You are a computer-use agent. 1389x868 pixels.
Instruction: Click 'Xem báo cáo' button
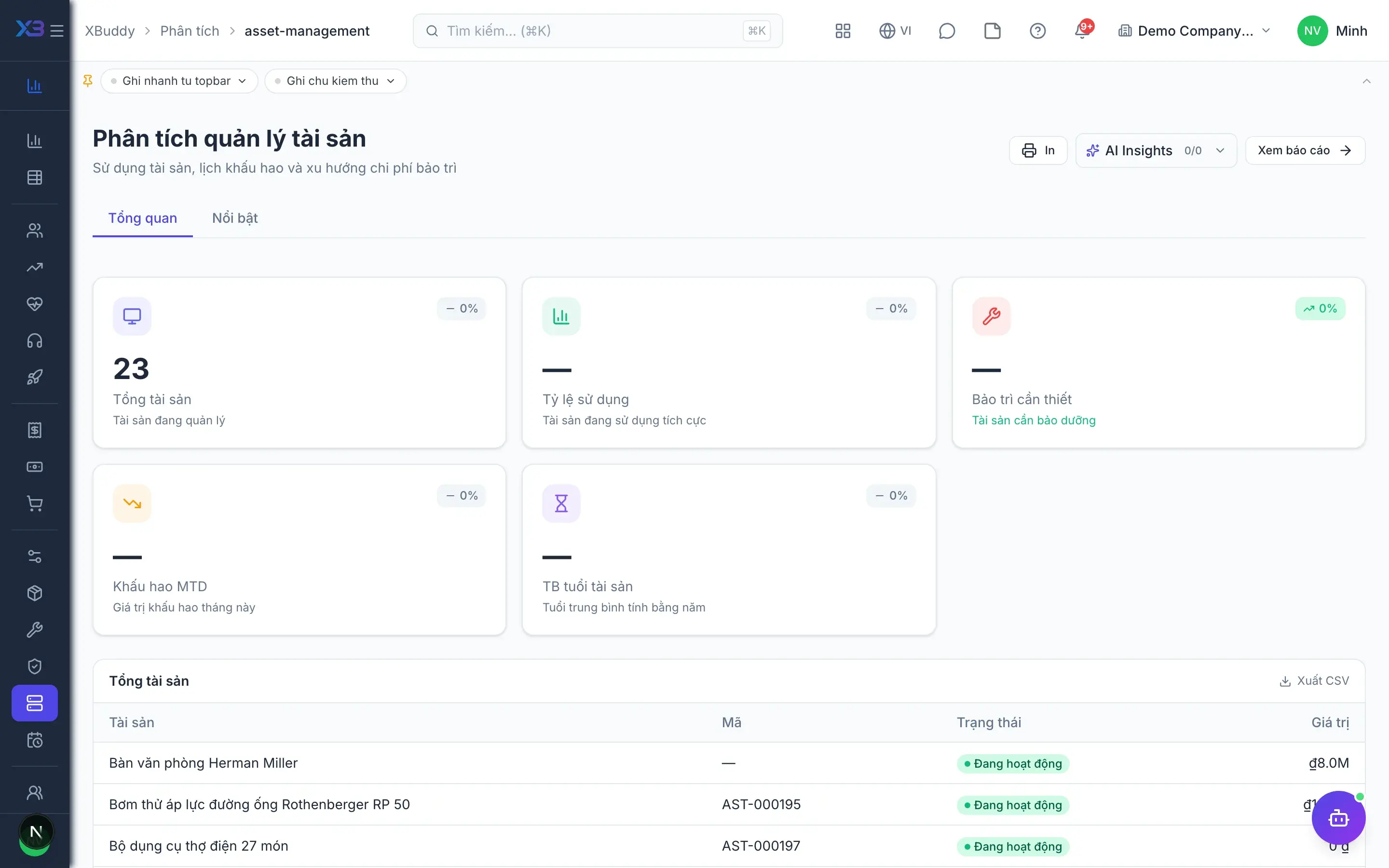[x=1305, y=150]
